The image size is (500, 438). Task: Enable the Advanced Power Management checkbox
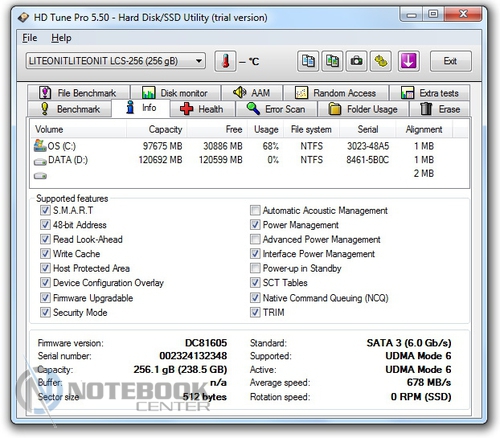click(x=255, y=239)
